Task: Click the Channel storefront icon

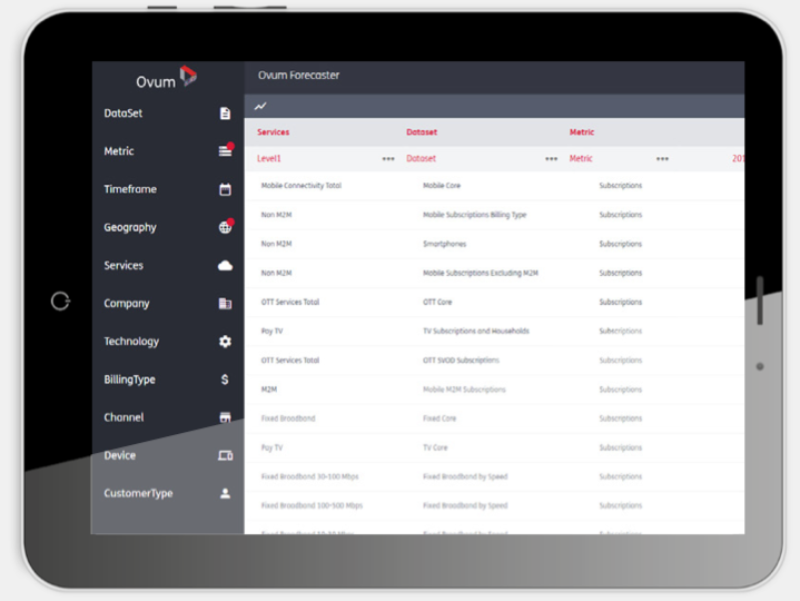Action: [x=225, y=417]
